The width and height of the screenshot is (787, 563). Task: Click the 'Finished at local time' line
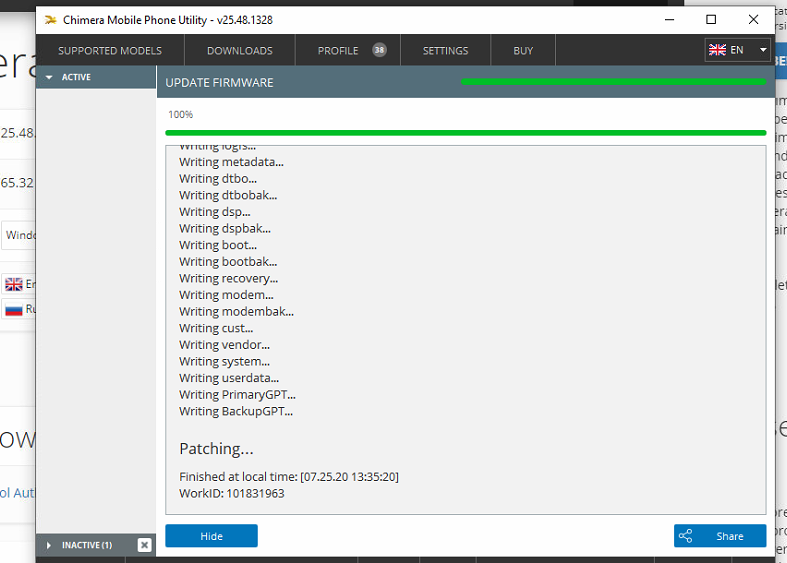tap(289, 477)
